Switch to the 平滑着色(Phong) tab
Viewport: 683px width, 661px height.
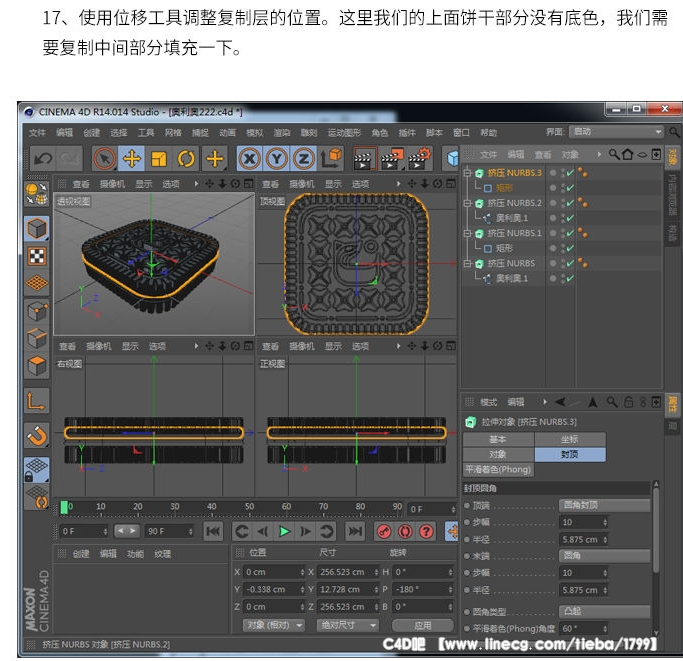click(x=498, y=469)
